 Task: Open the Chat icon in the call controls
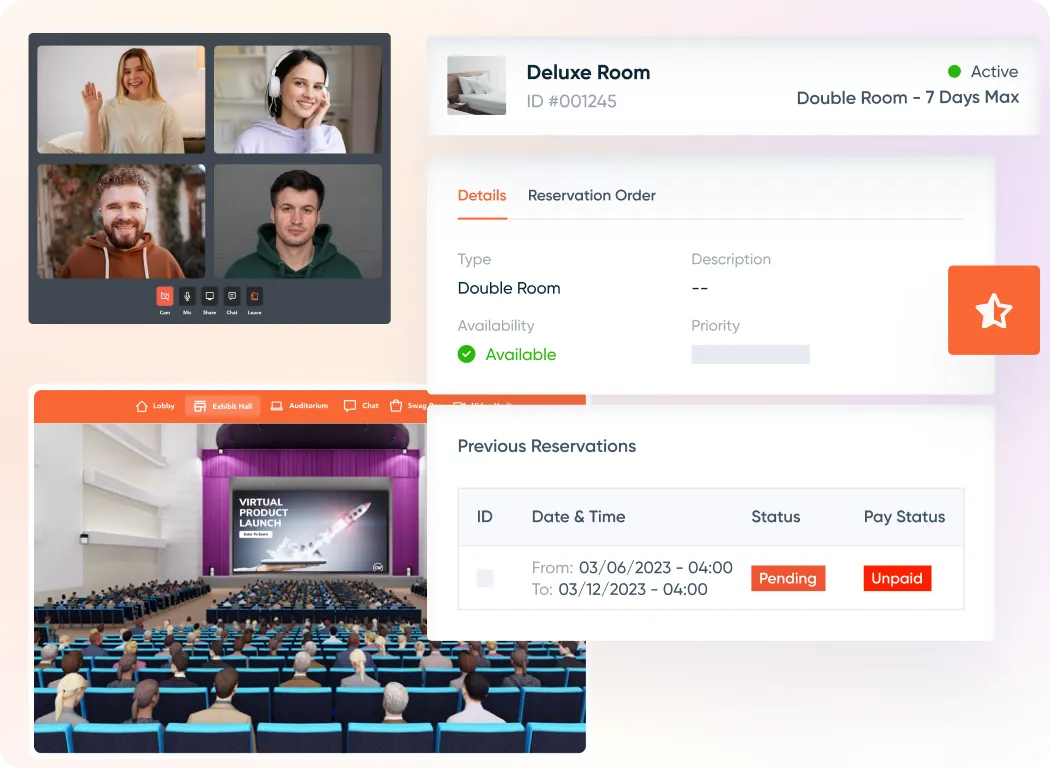(232, 296)
